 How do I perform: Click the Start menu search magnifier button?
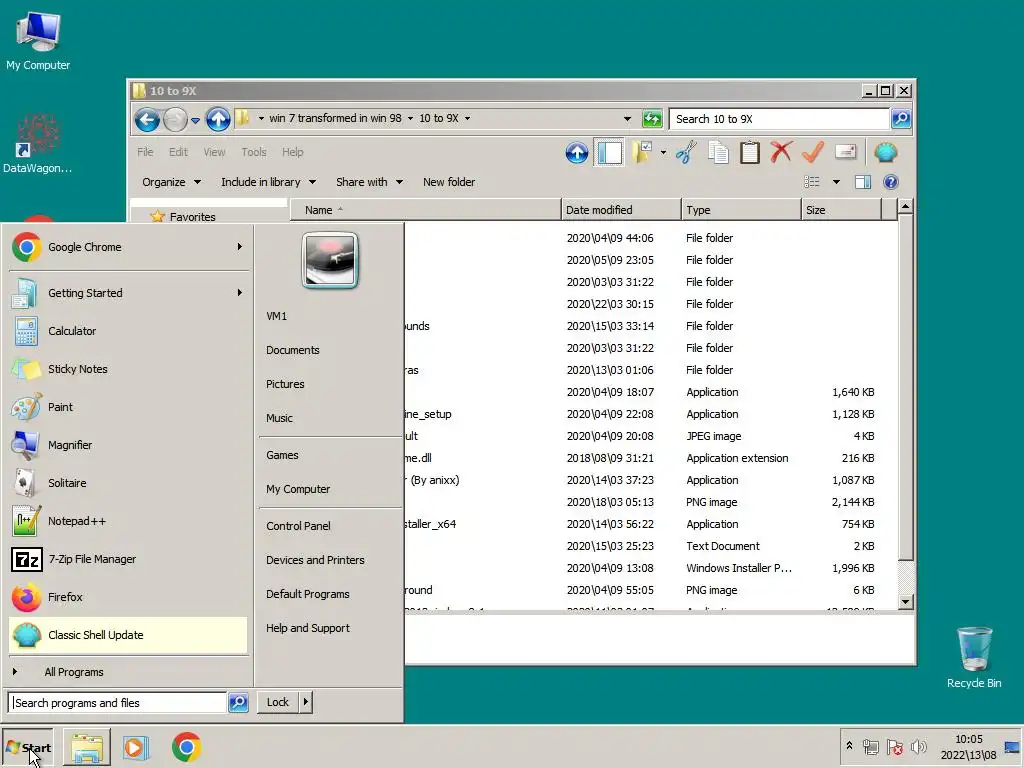coord(238,703)
